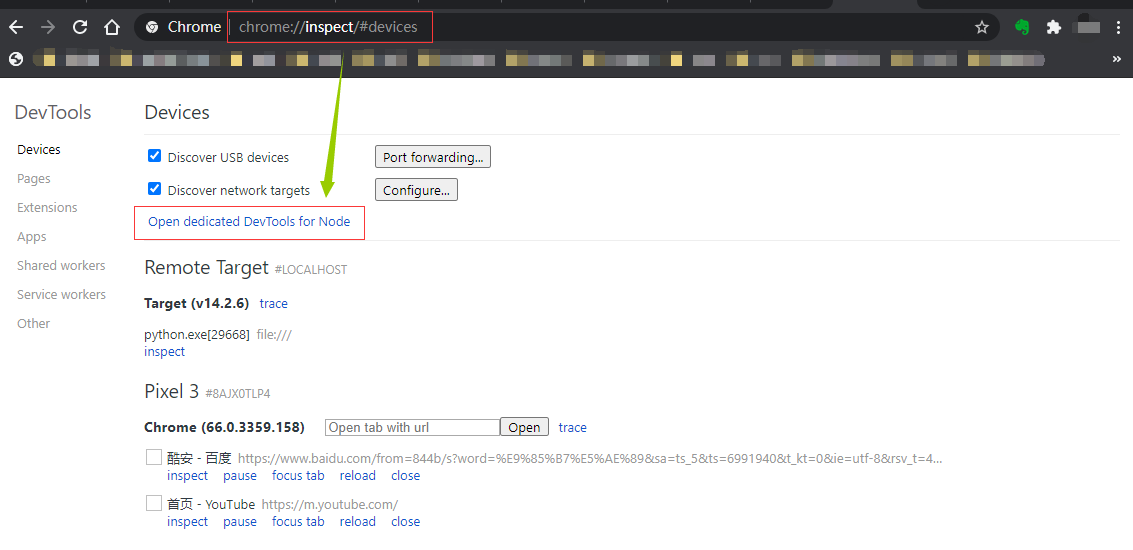Uncheck Discover USB devices

(x=154, y=155)
